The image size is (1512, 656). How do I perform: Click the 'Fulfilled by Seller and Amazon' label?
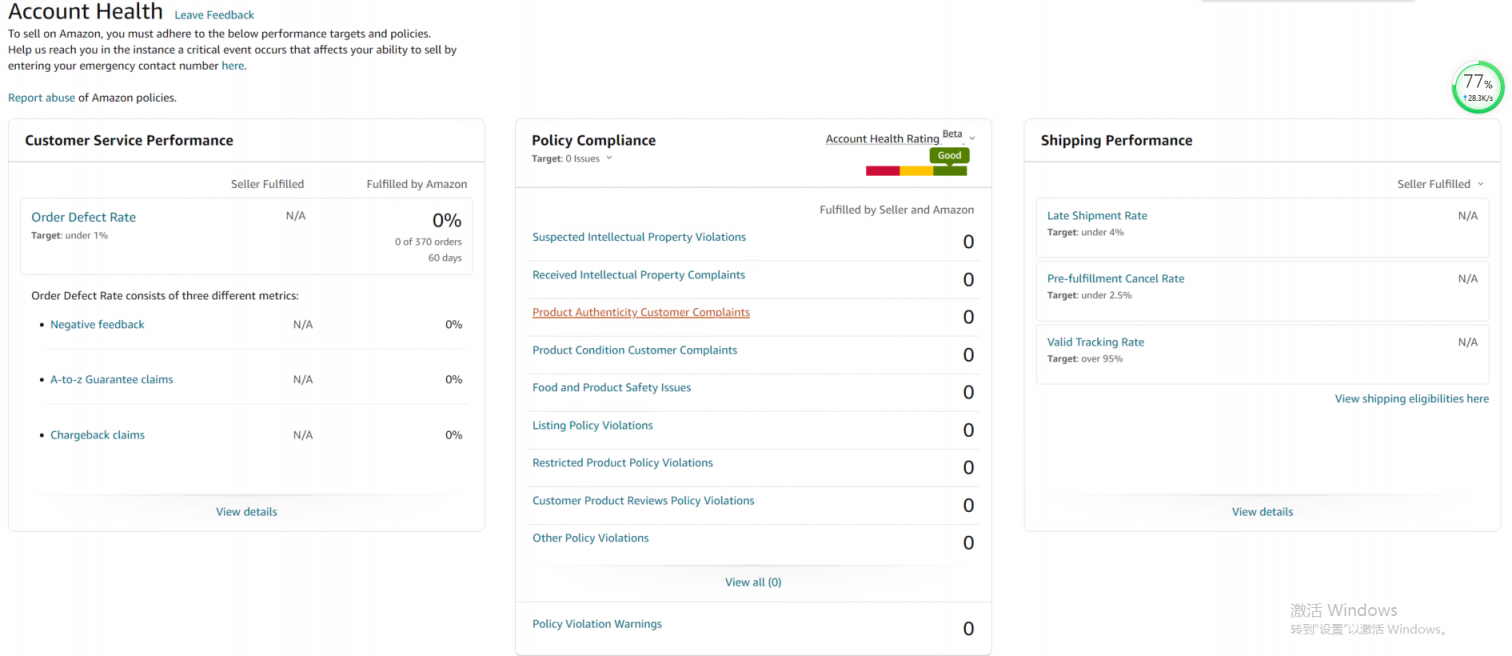(896, 210)
